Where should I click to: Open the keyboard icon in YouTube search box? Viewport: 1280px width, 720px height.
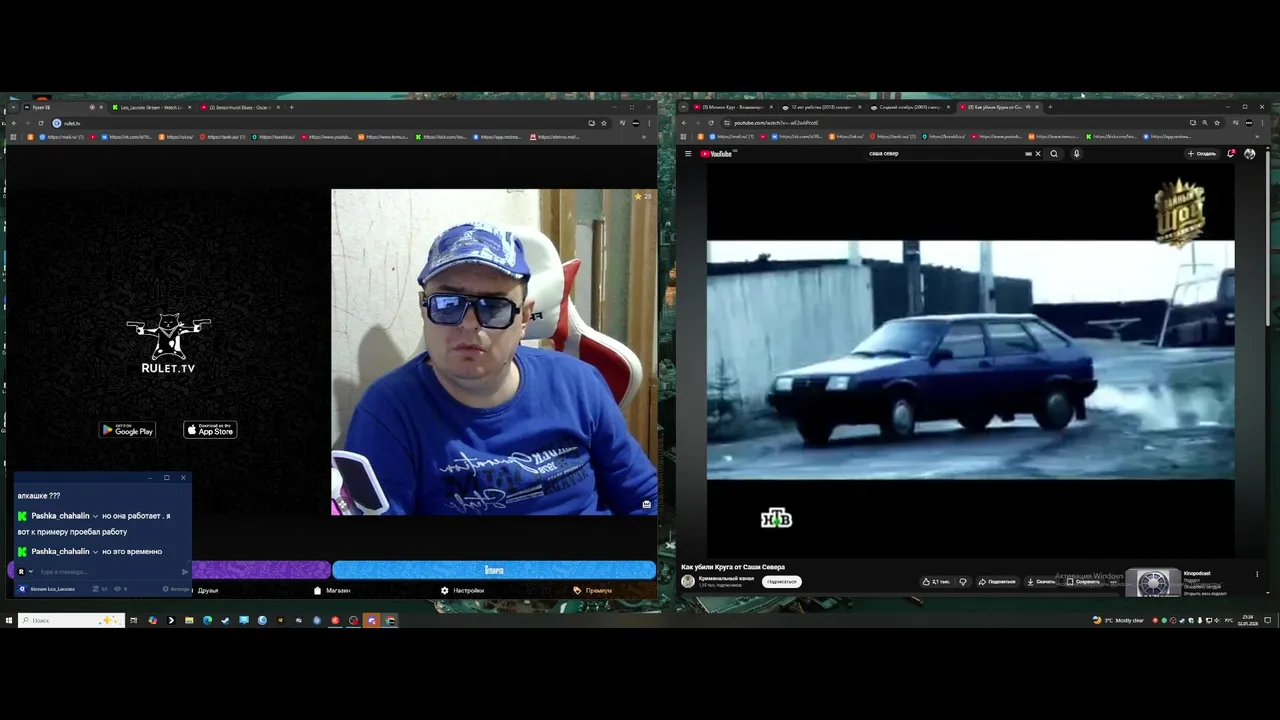pos(1028,154)
